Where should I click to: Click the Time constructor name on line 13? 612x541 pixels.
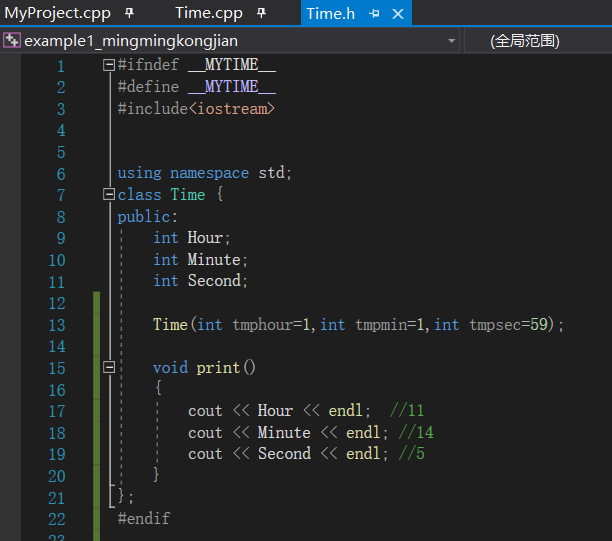[170, 324]
